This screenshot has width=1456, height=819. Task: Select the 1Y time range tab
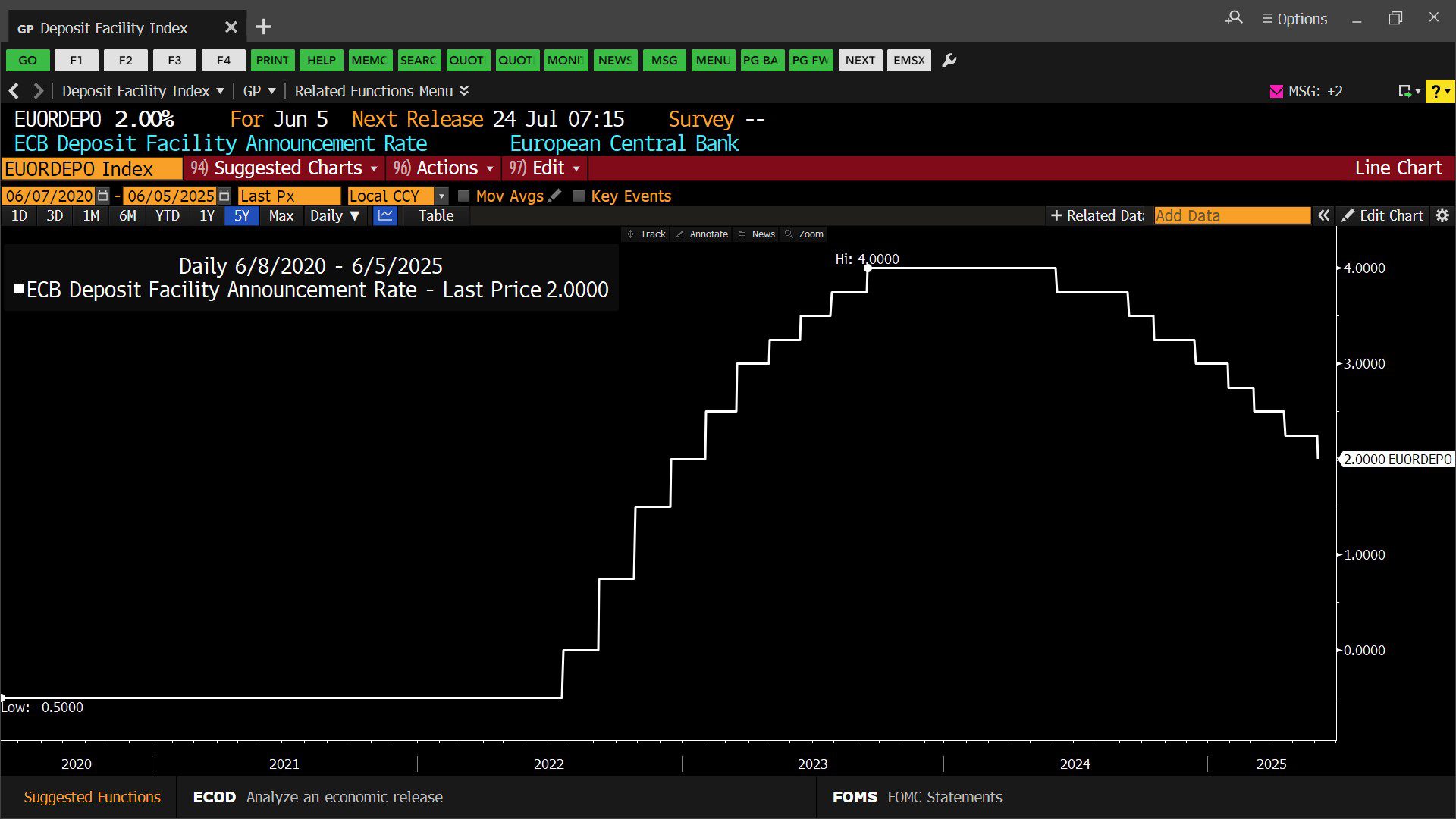click(x=206, y=215)
